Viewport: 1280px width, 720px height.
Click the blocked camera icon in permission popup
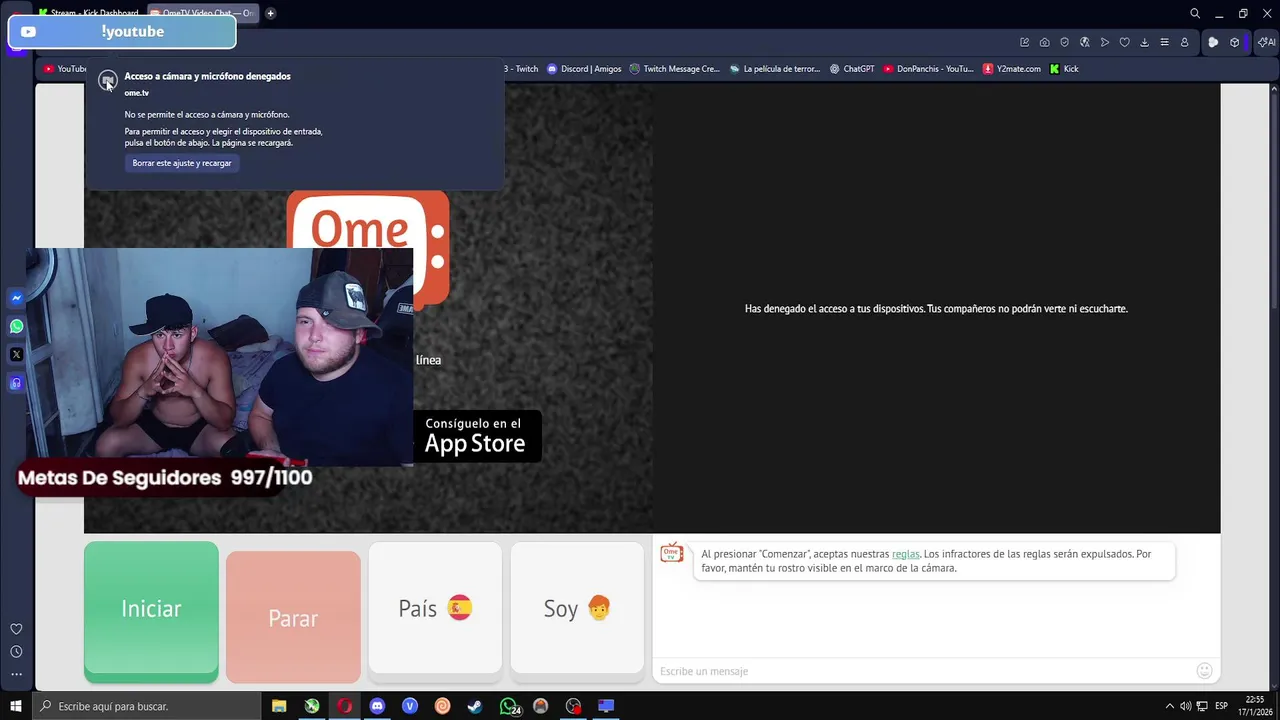pyautogui.click(x=108, y=80)
